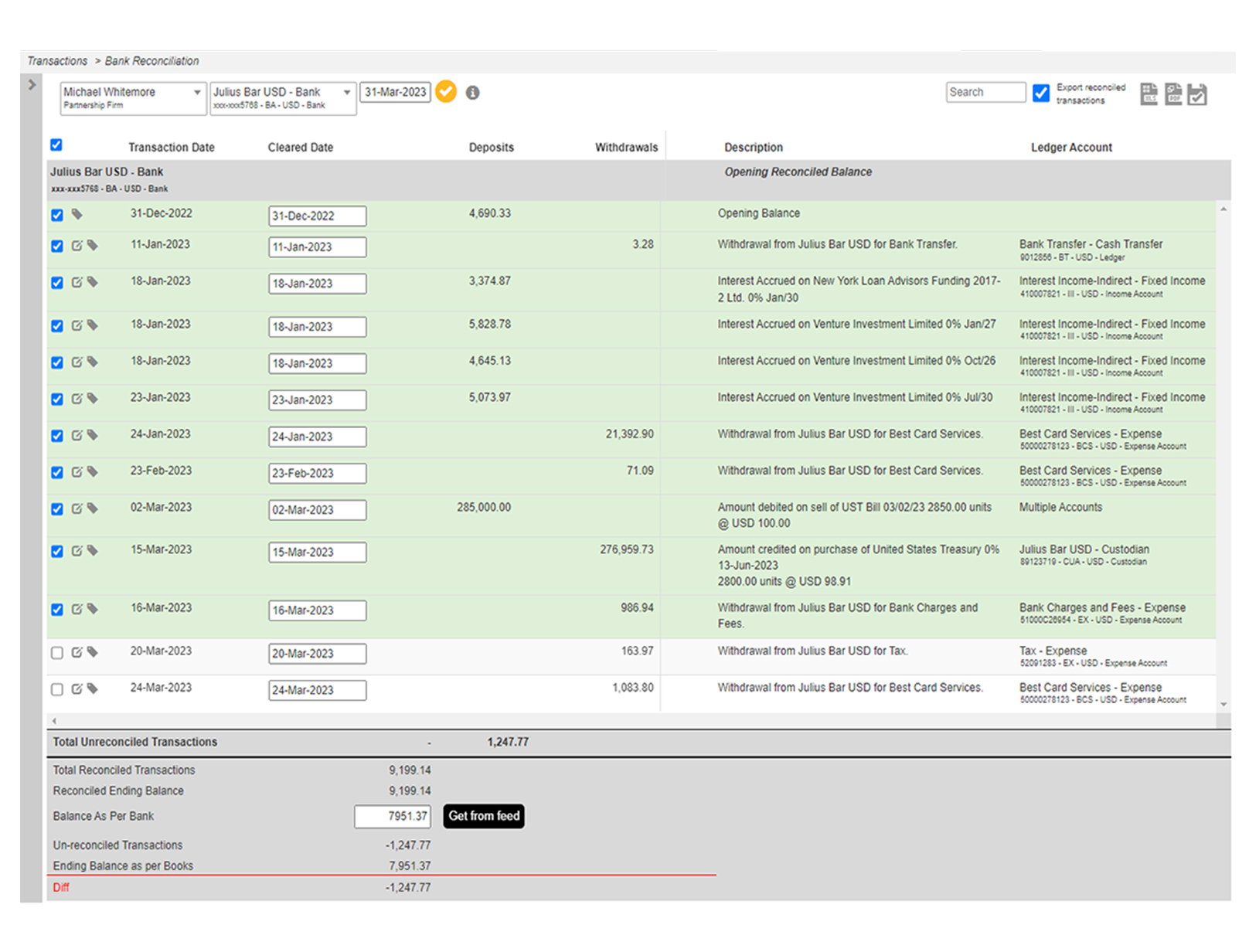The height and width of the screenshot is (952, 1249).
Task: Export reconciliation to XLS file
Action: 1149,94
